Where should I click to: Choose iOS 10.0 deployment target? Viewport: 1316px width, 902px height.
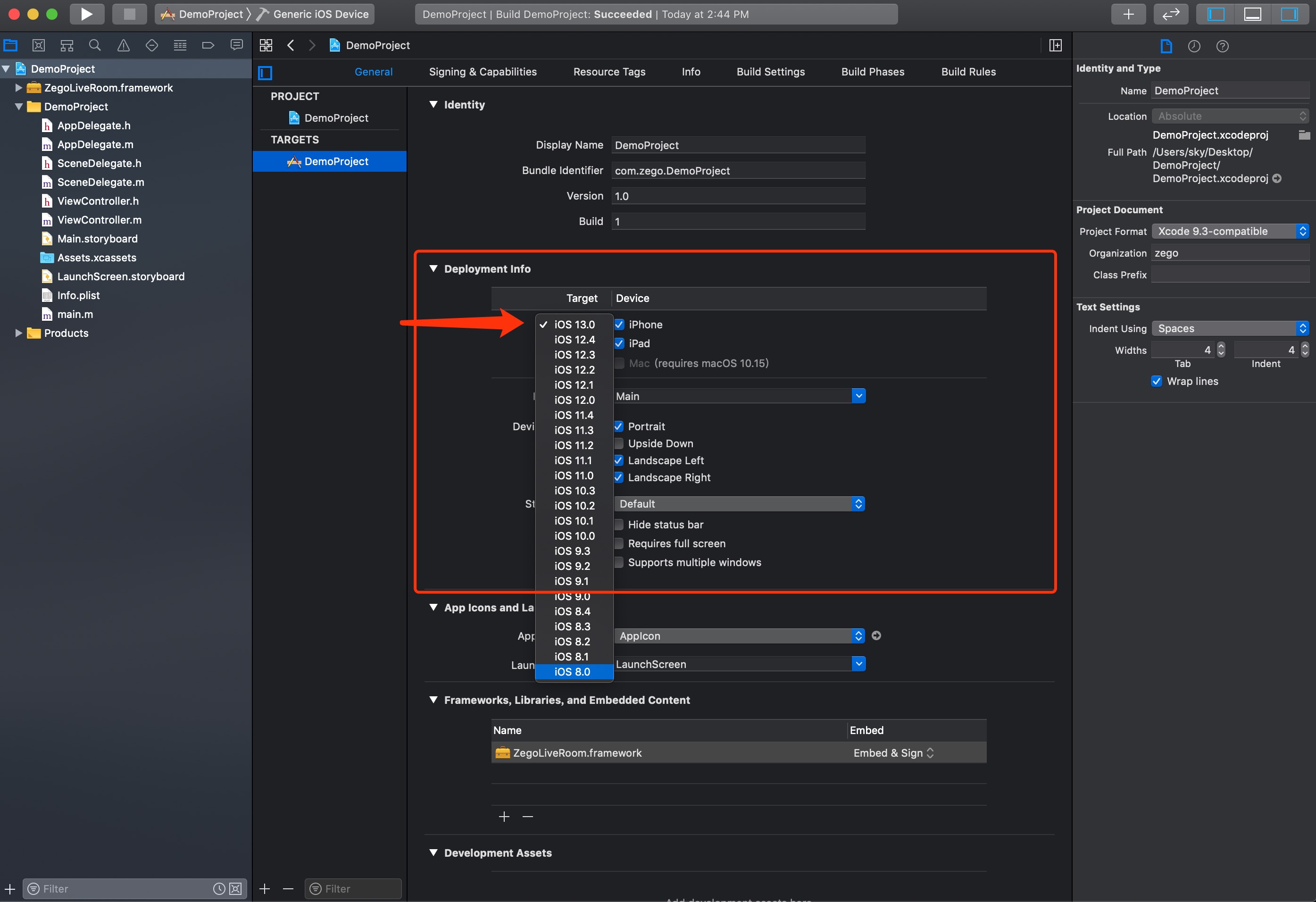574,535
